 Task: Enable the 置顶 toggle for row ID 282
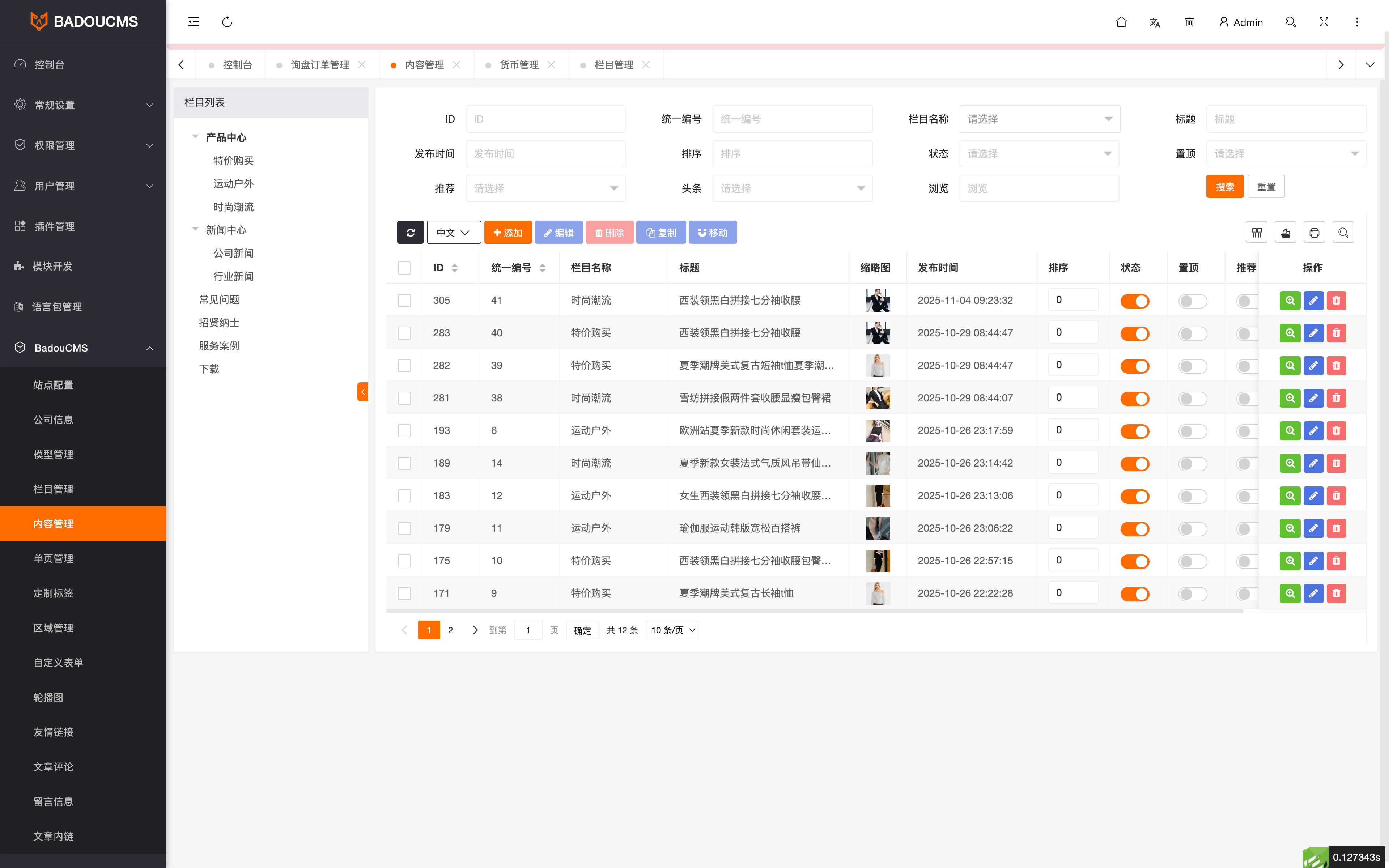coord(1192,366)
